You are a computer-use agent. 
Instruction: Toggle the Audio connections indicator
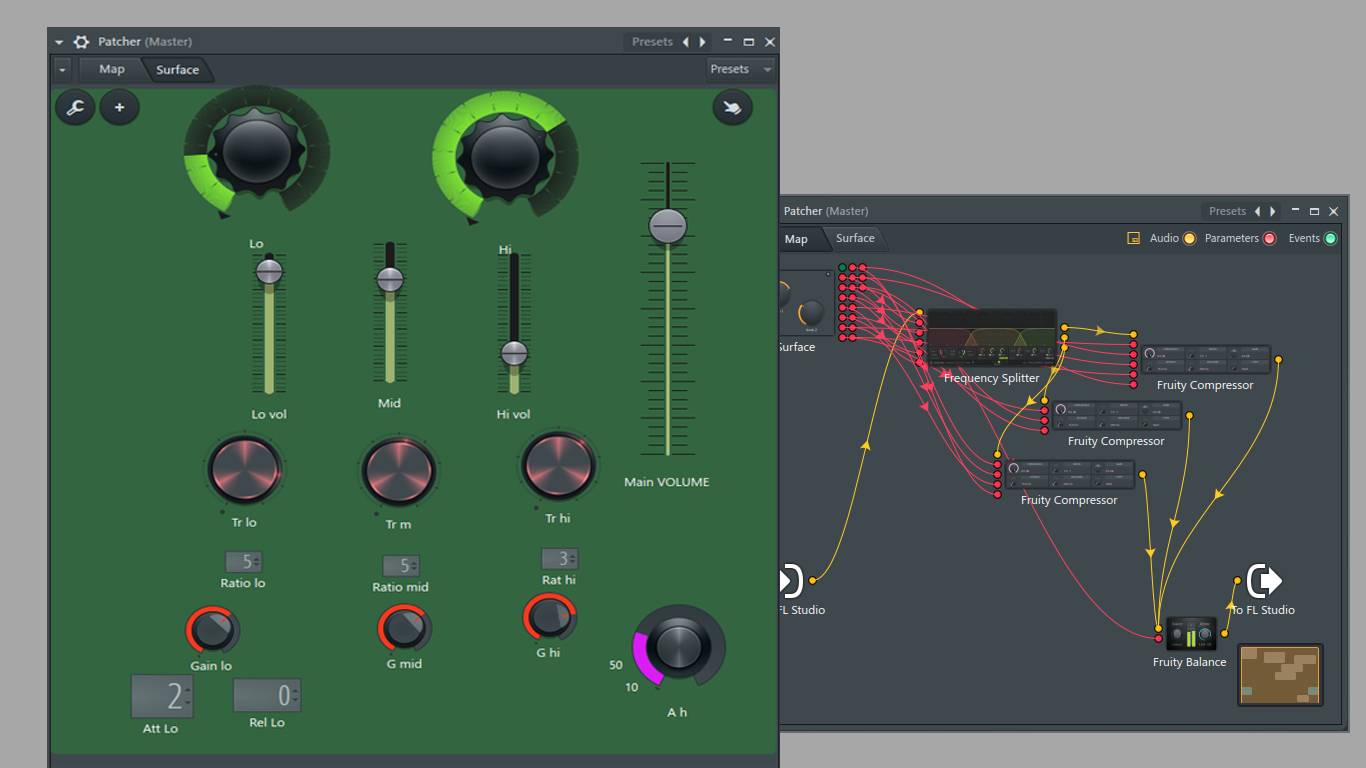click(x=1189, y=239)
